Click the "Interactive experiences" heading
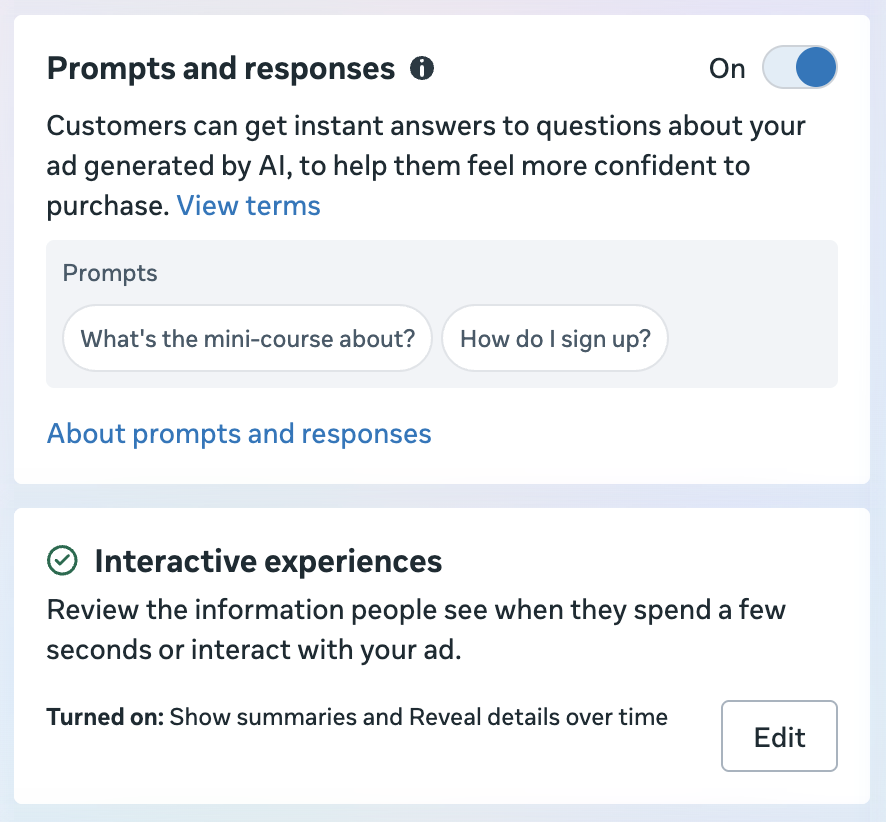886x822 pixels. [x=268, y=562]
